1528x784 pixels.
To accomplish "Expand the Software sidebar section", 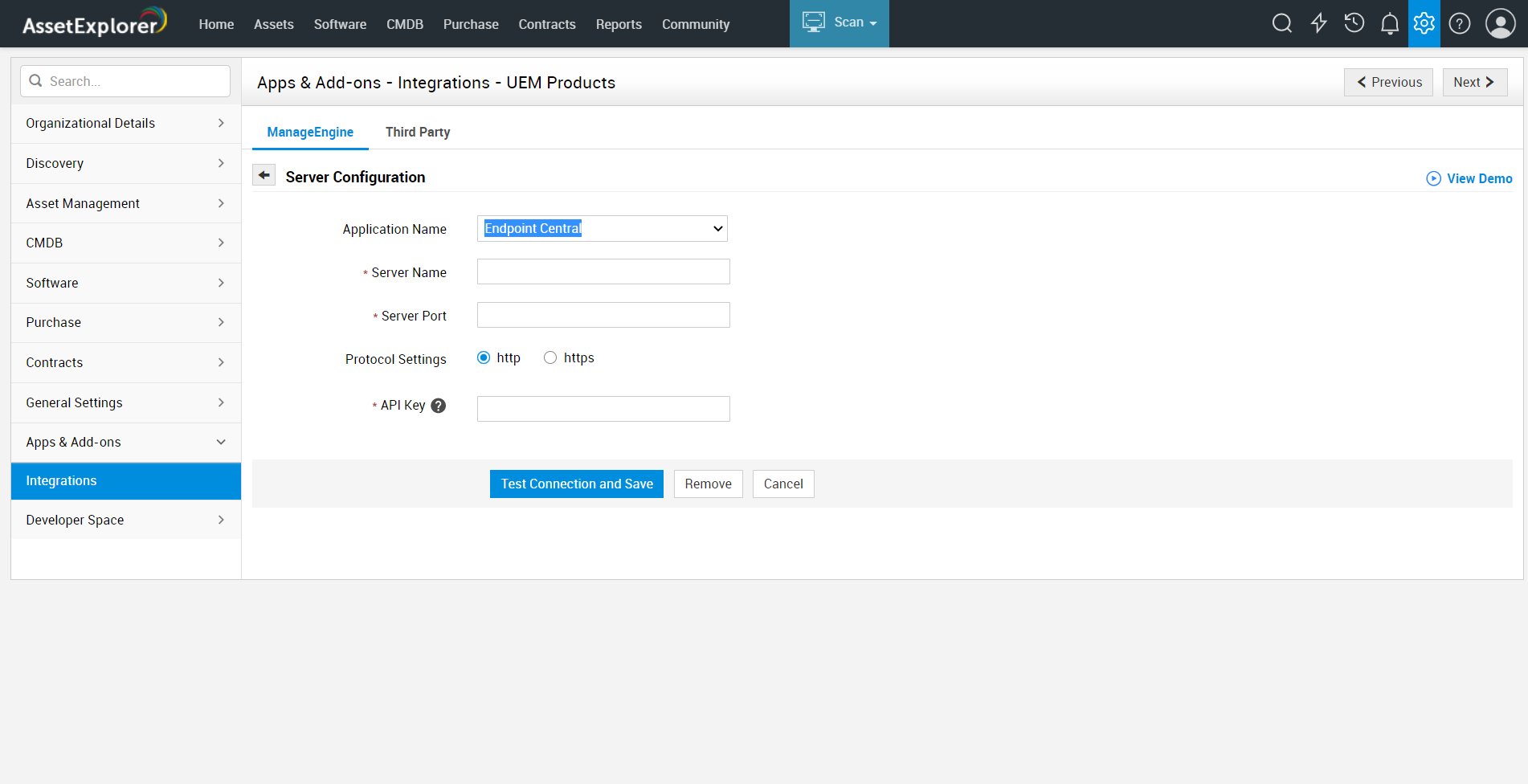I will point(126,284).
